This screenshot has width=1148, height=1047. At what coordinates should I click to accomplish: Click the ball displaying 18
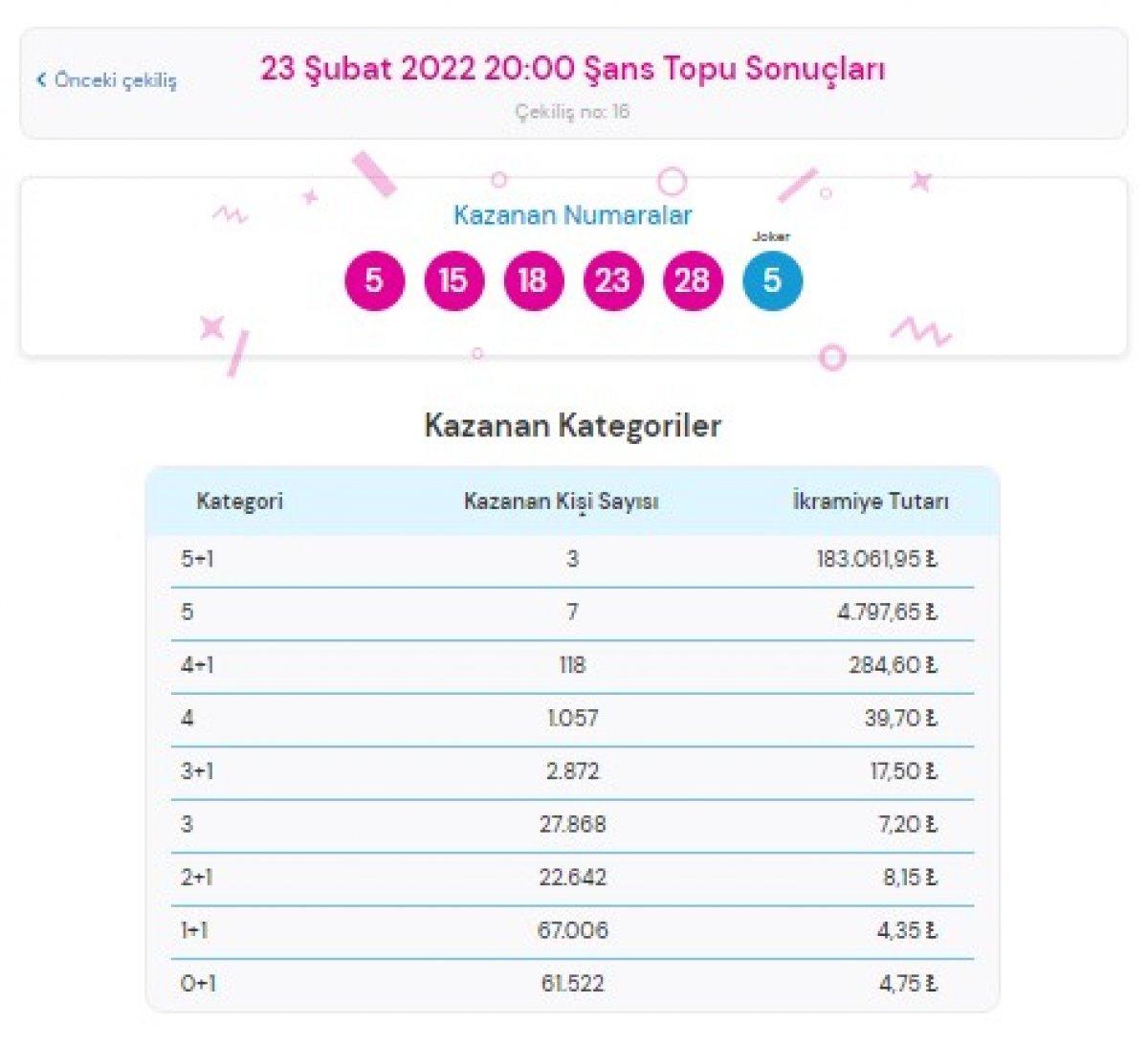tap(532, 279)
